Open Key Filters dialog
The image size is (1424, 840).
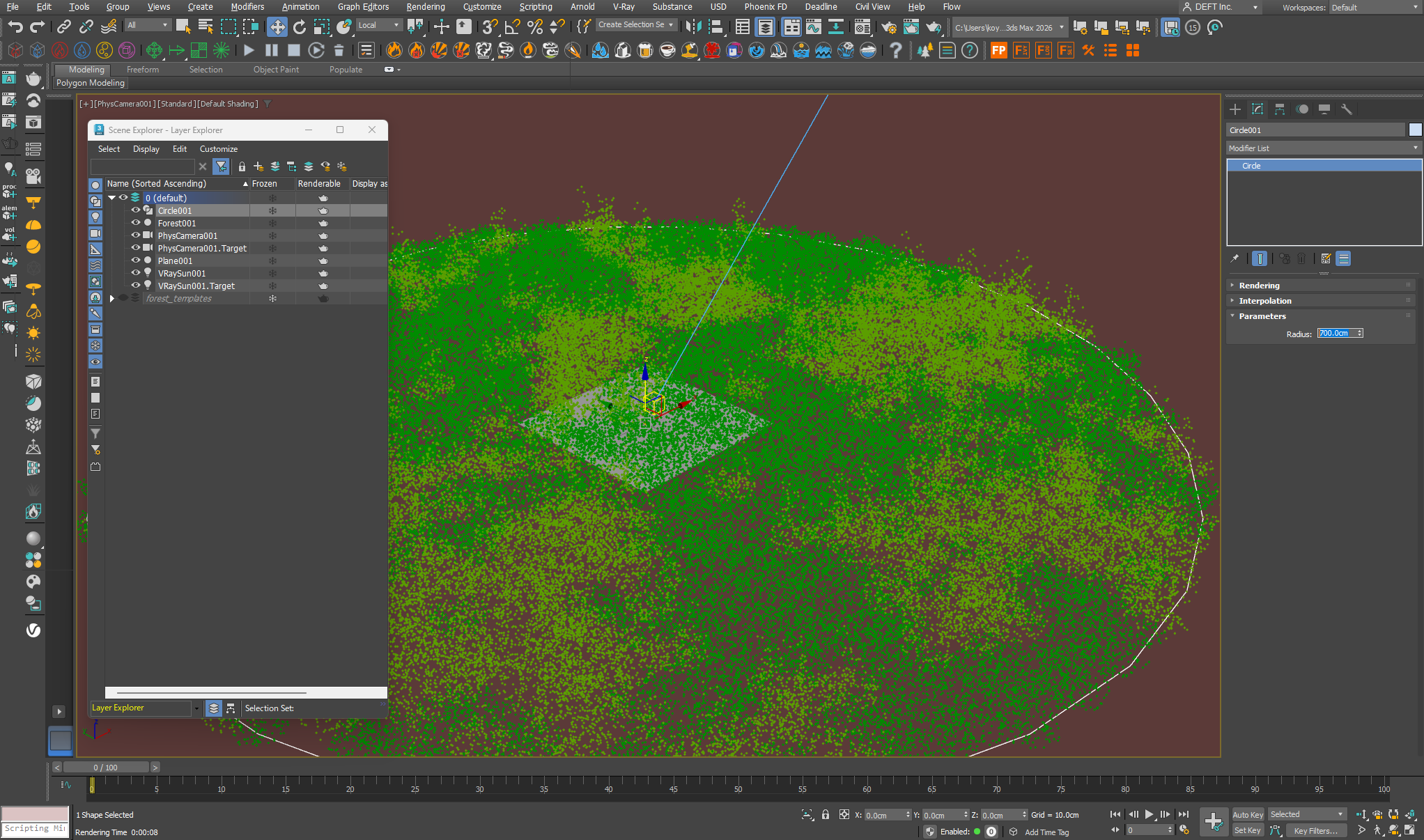tap(1315, 830)
